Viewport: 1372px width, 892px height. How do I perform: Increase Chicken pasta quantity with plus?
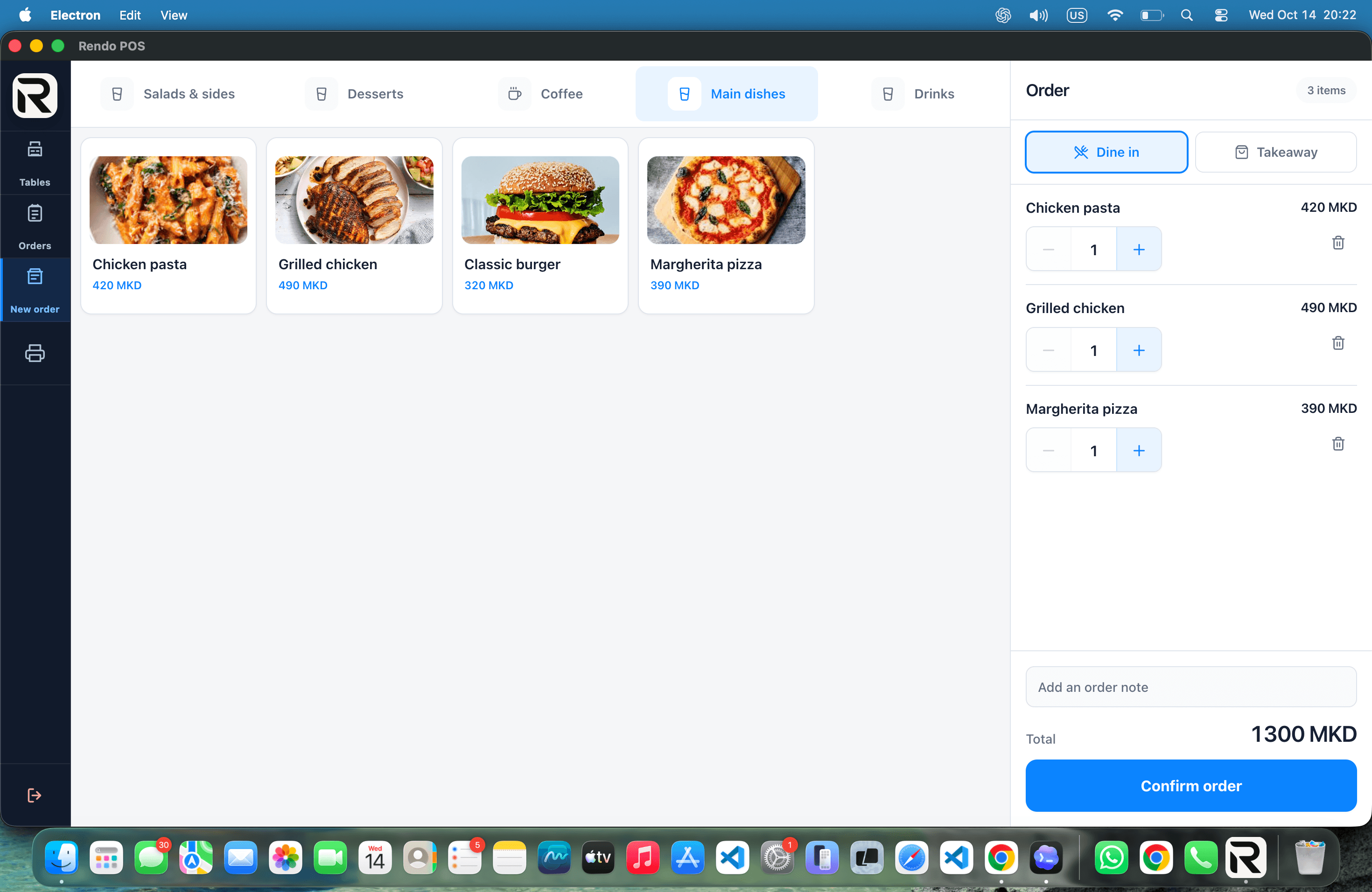tap(1139, 249)
